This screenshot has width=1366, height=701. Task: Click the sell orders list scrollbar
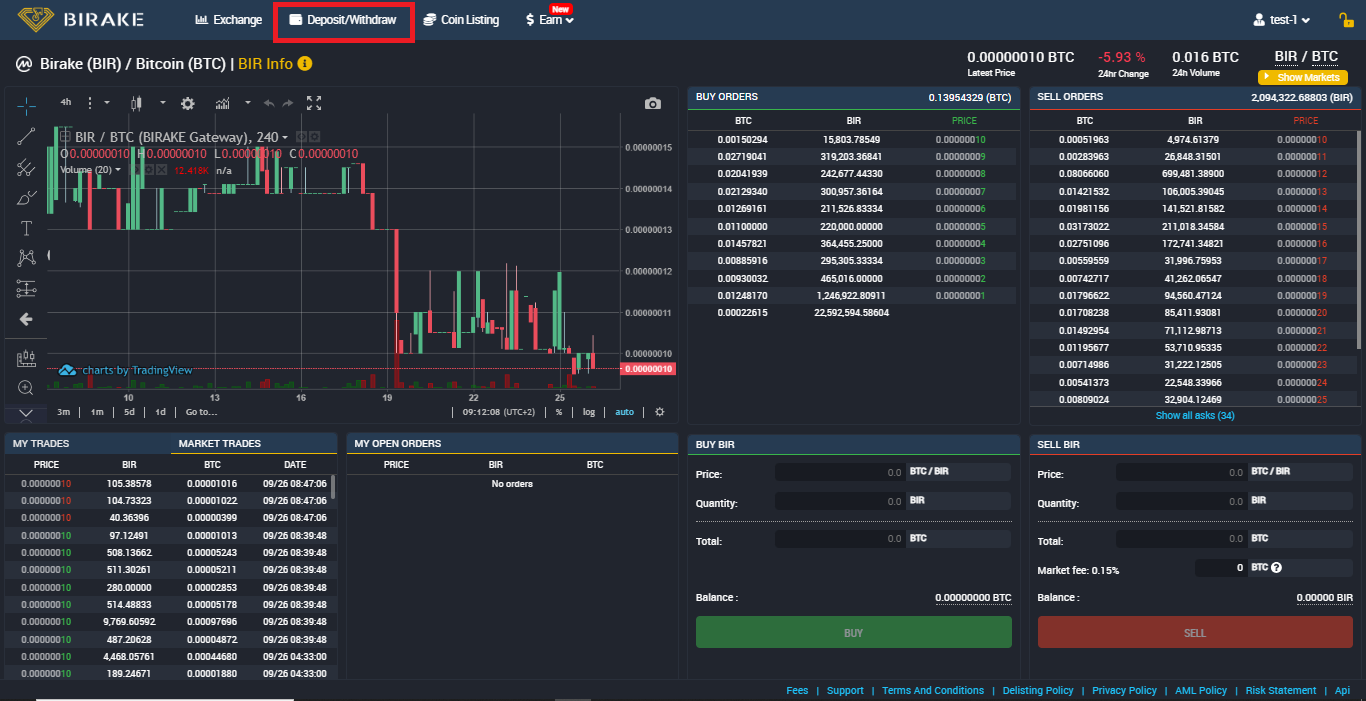1357,240
